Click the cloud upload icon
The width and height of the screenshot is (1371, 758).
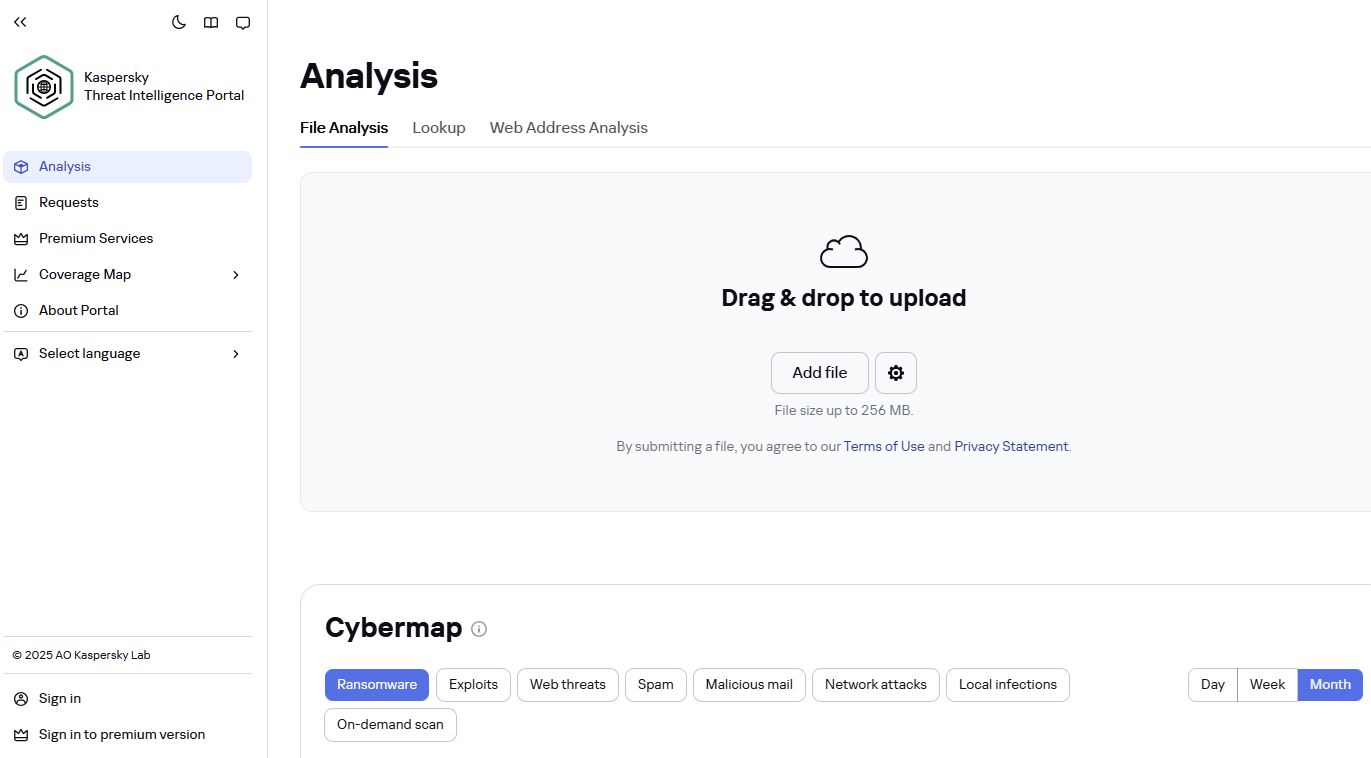843,252
